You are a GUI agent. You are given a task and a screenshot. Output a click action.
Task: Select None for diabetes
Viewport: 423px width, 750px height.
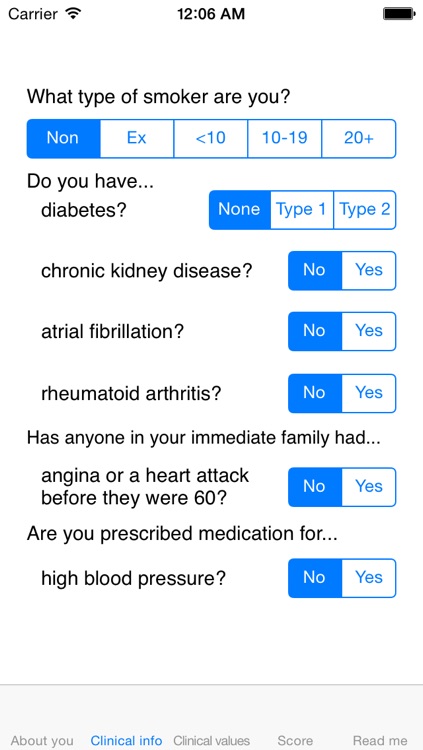pyautogui.click(x=240, y=210)
